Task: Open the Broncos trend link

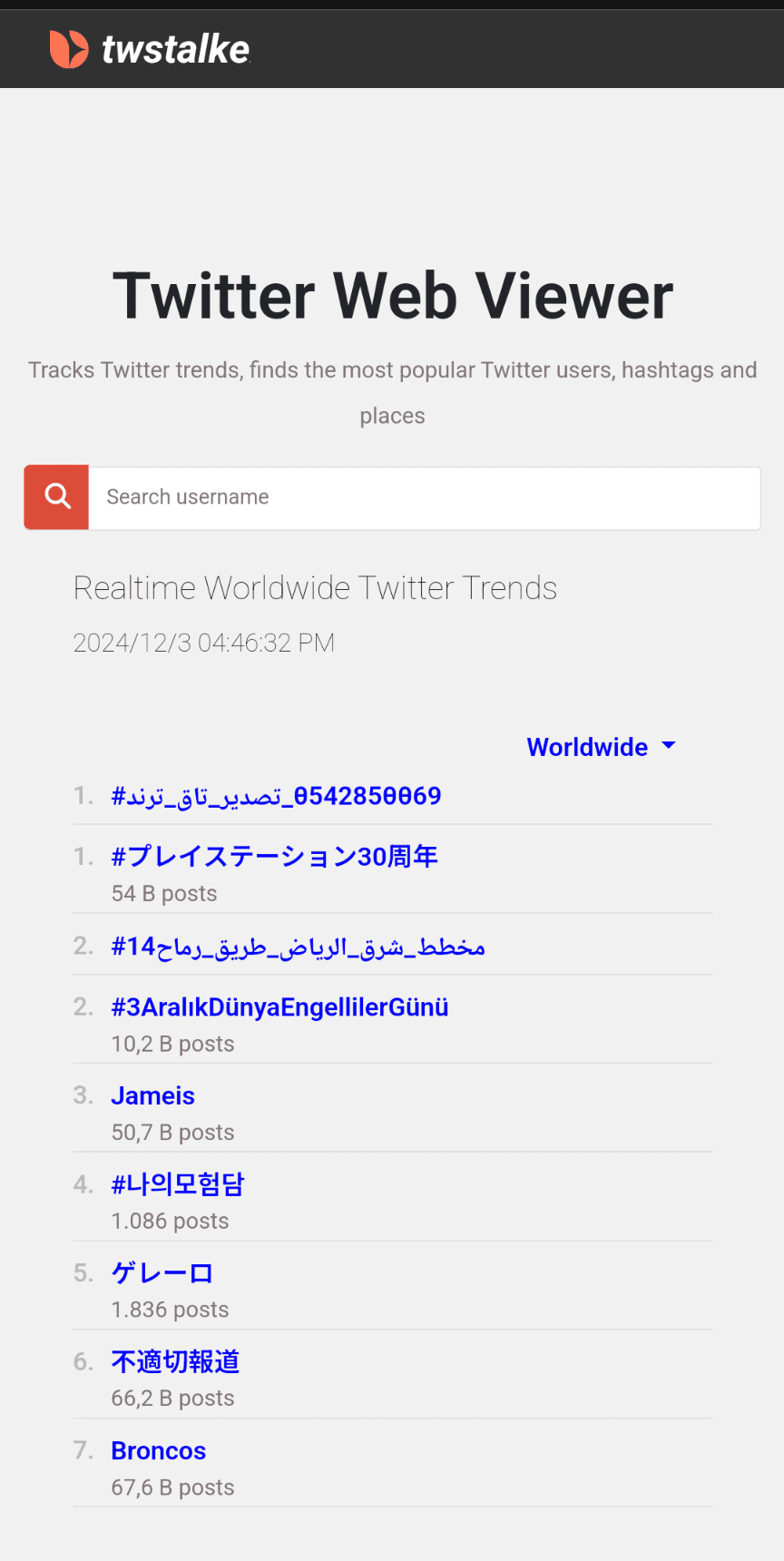Action: (158, 1450)
